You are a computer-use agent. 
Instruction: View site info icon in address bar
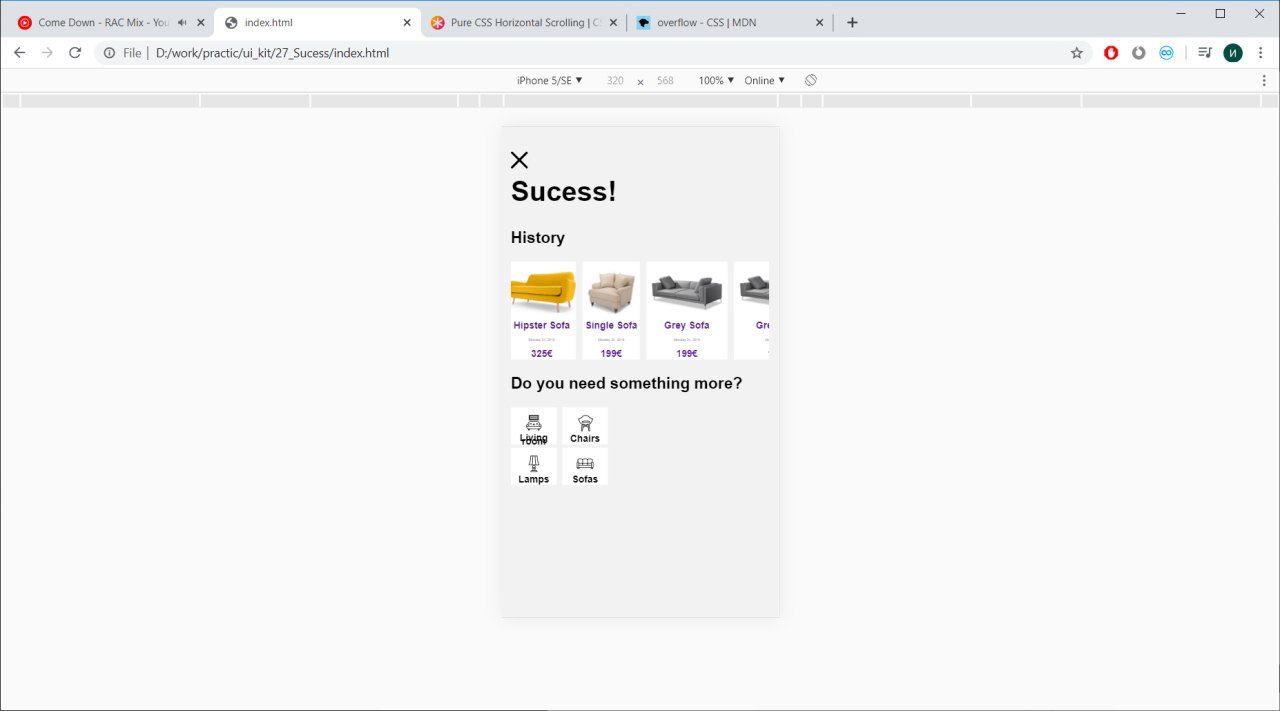point(109,53)
